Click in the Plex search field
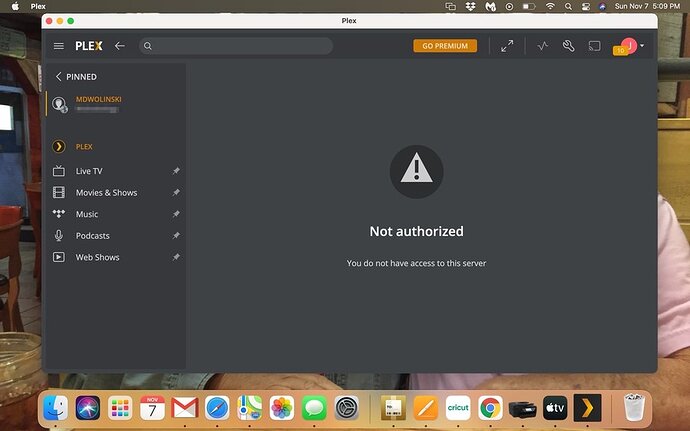This screenshot has height=431, width=690. point(236,46)
